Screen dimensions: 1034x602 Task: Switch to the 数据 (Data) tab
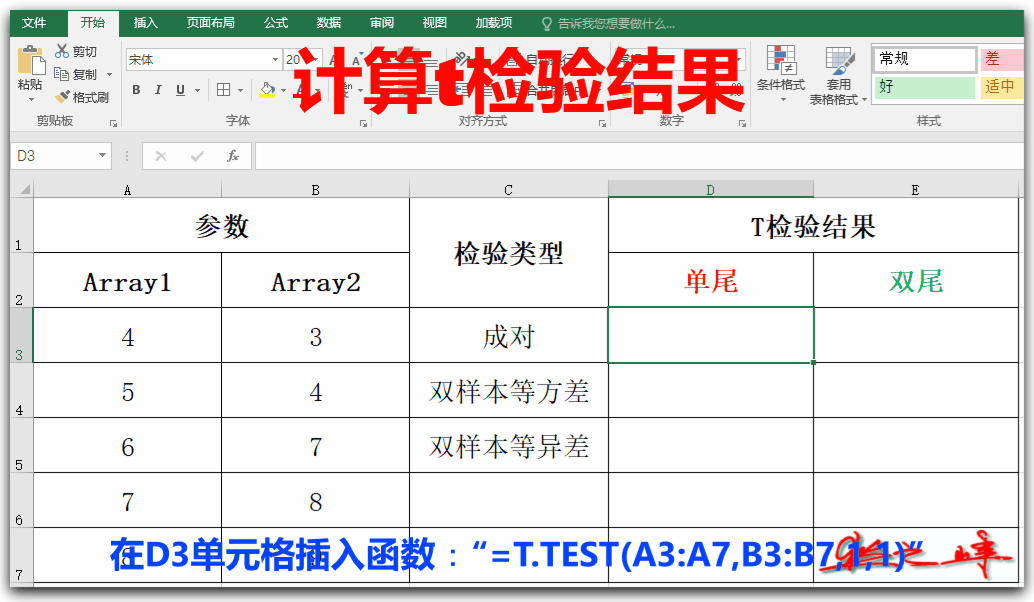tap(328, 23)
